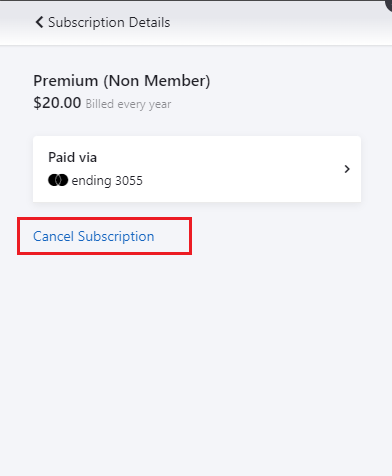The width and height of the screenshot is (392, 476).
Task: Click the word year in billing text
Action: [x=160, y=105]
